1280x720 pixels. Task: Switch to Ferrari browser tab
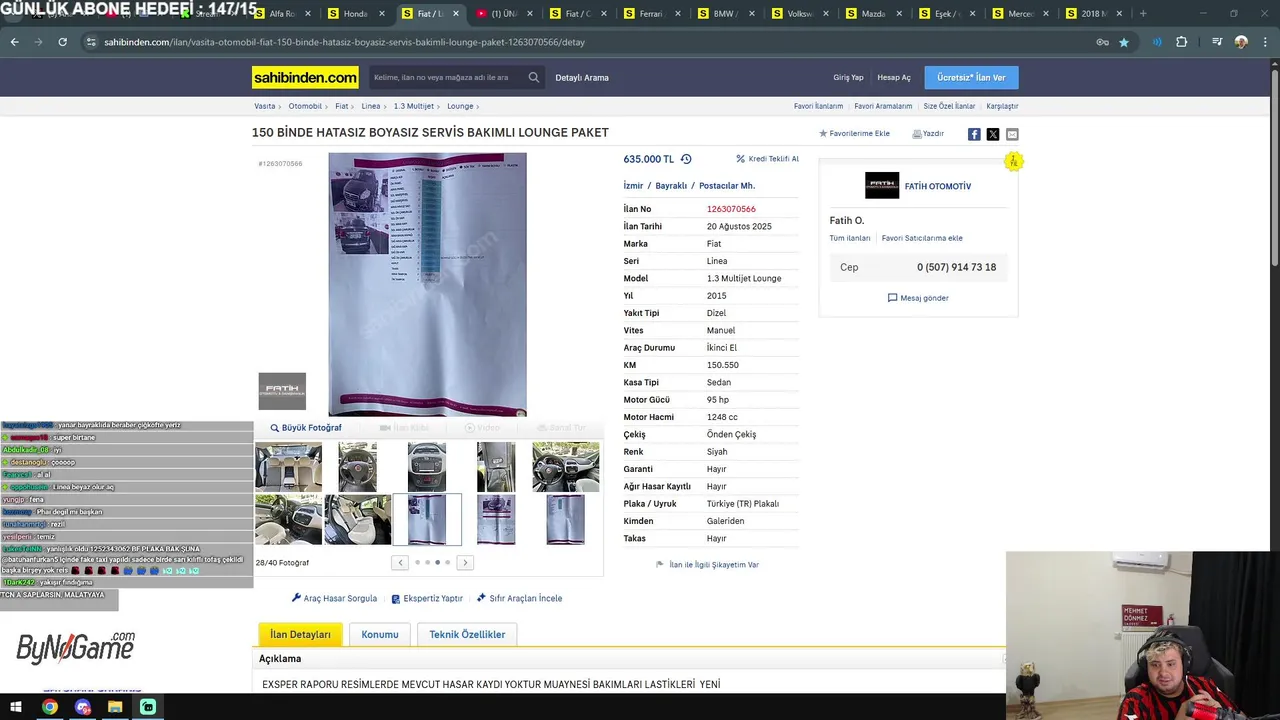(x=650, y=14)
